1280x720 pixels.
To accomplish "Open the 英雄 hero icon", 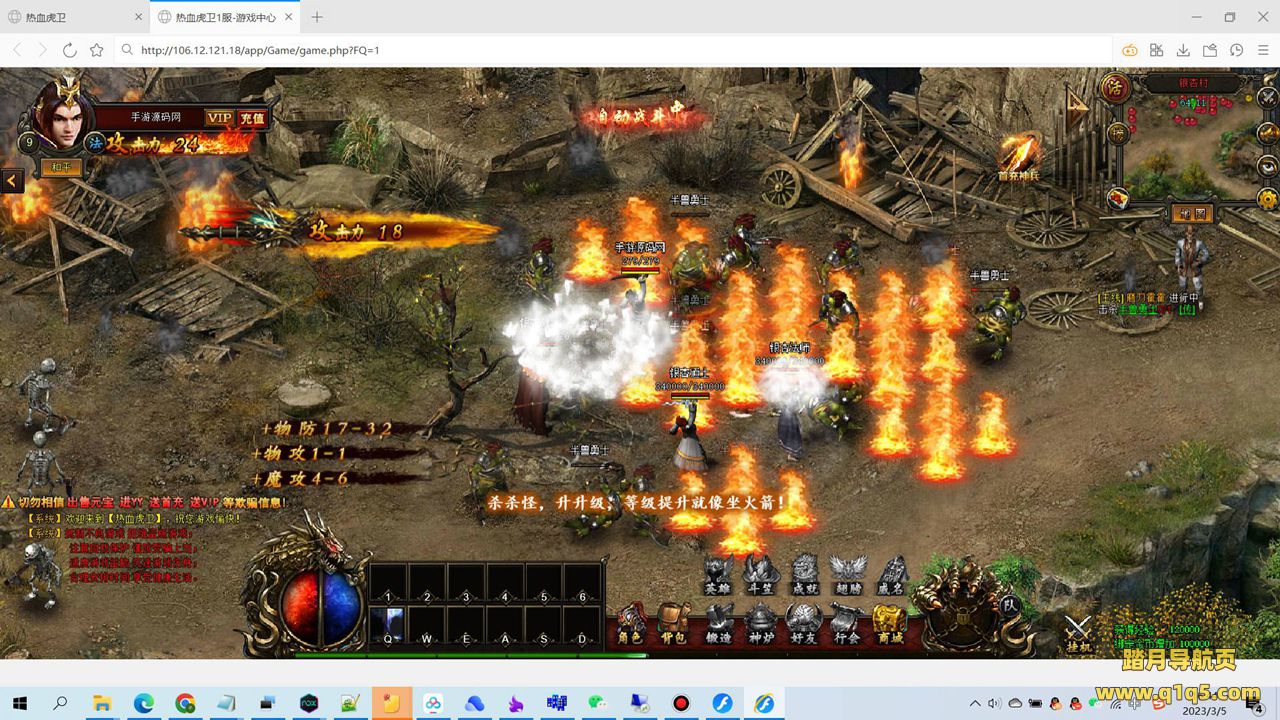I will point(718,574).
